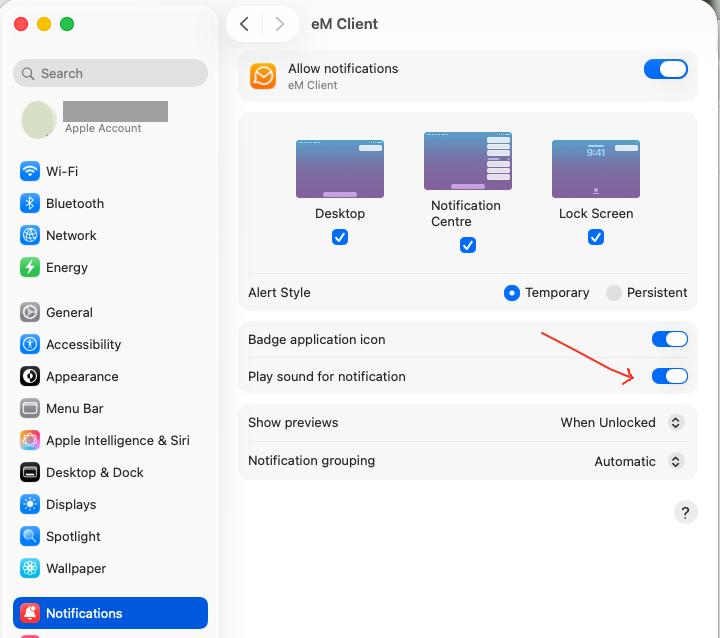
Task: Select the Persistent alert style
Action: (612, 293)
